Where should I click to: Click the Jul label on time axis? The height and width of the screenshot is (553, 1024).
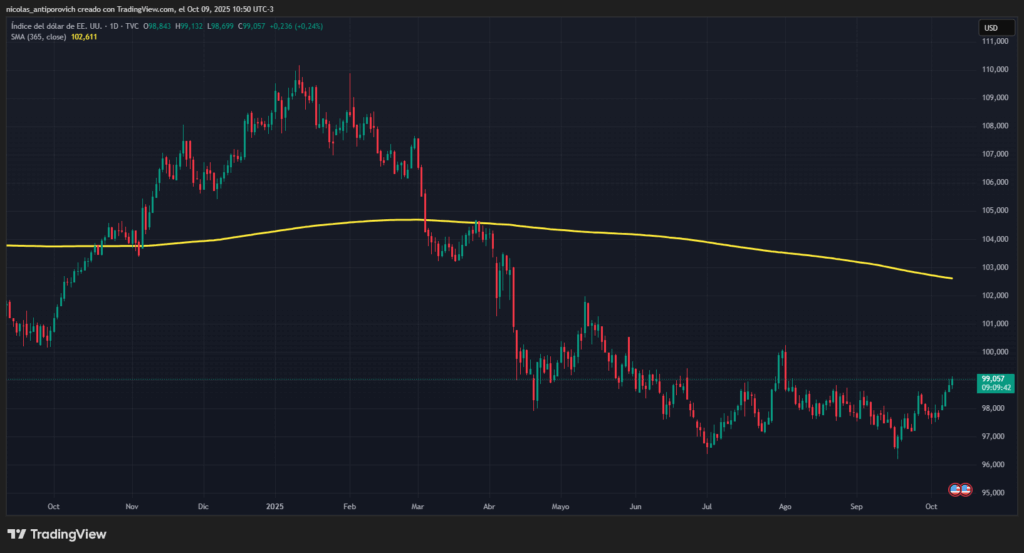pos(707,507)
